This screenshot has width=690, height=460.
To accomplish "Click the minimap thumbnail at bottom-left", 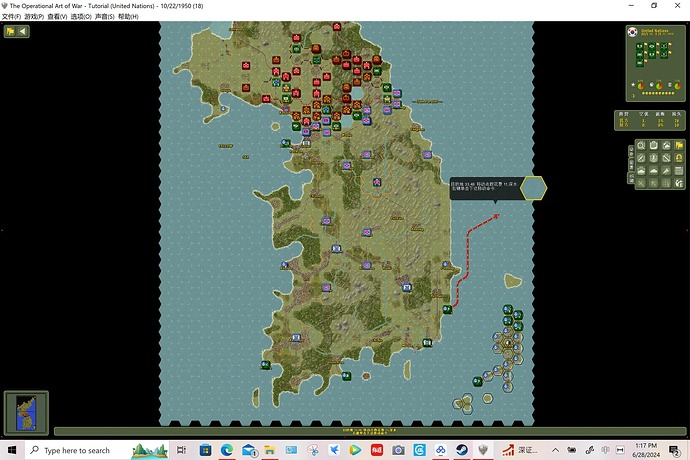I will pyautogui.click(x=26, y=412).
